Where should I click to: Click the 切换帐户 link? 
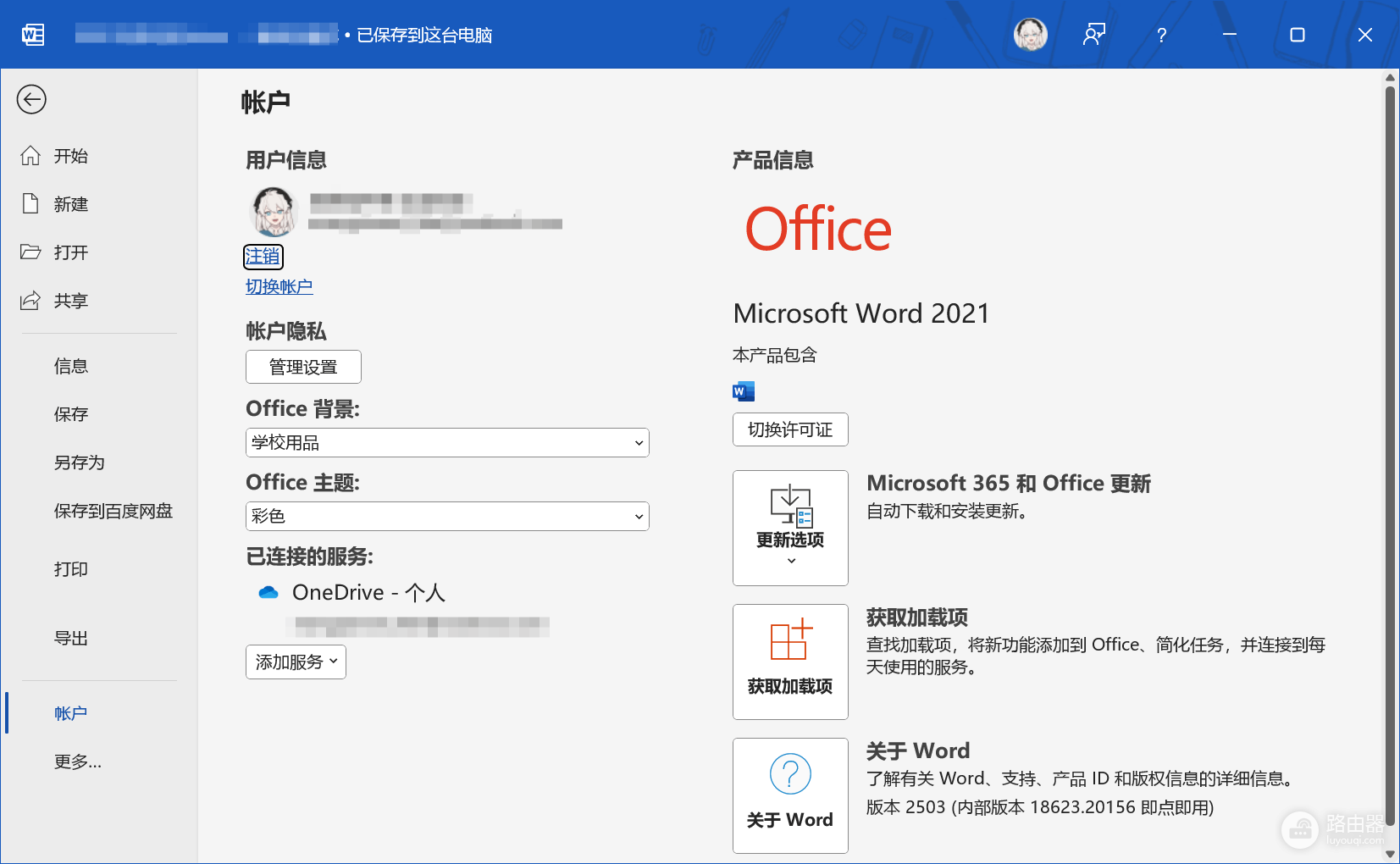click(x=279, y=287)
